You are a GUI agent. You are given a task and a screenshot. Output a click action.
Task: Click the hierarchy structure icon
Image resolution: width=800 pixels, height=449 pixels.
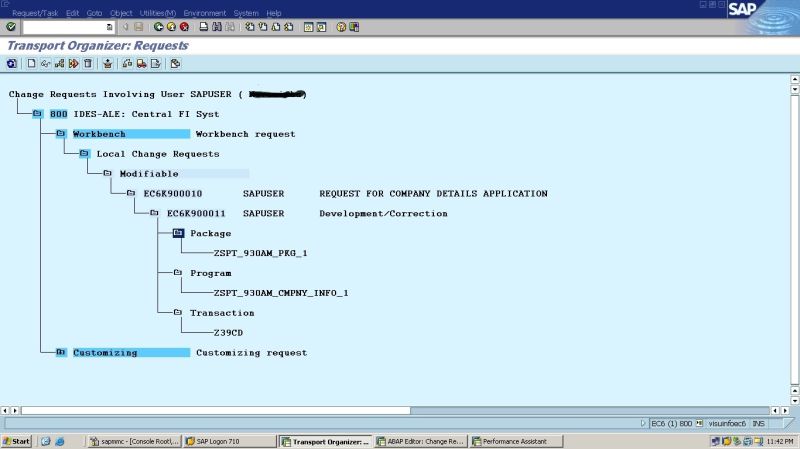(60, 64)
